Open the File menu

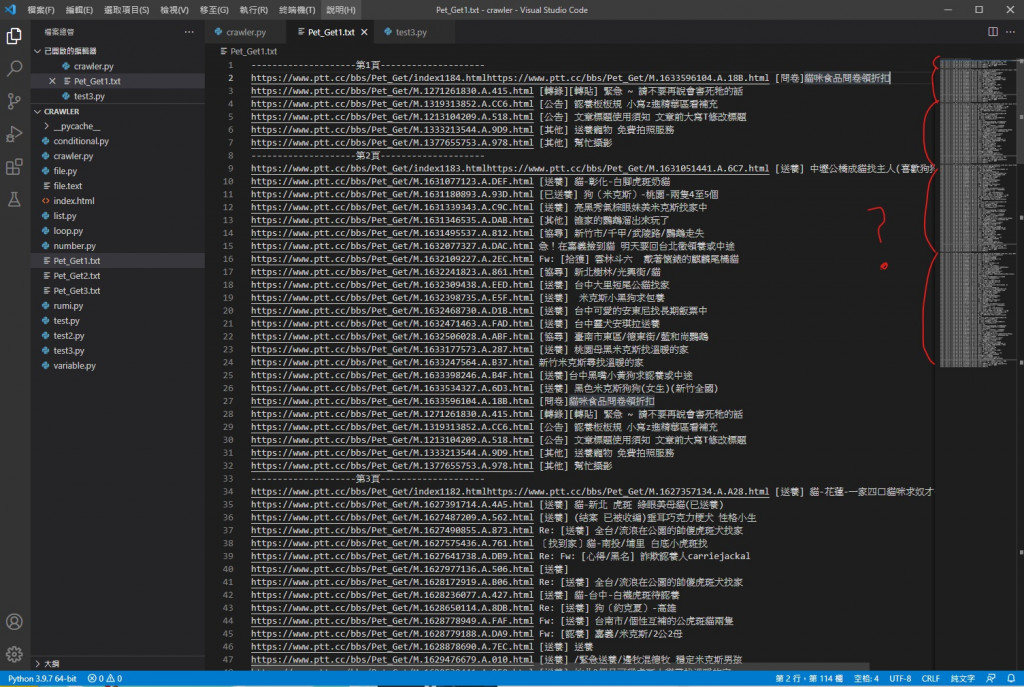coord(40,10)
